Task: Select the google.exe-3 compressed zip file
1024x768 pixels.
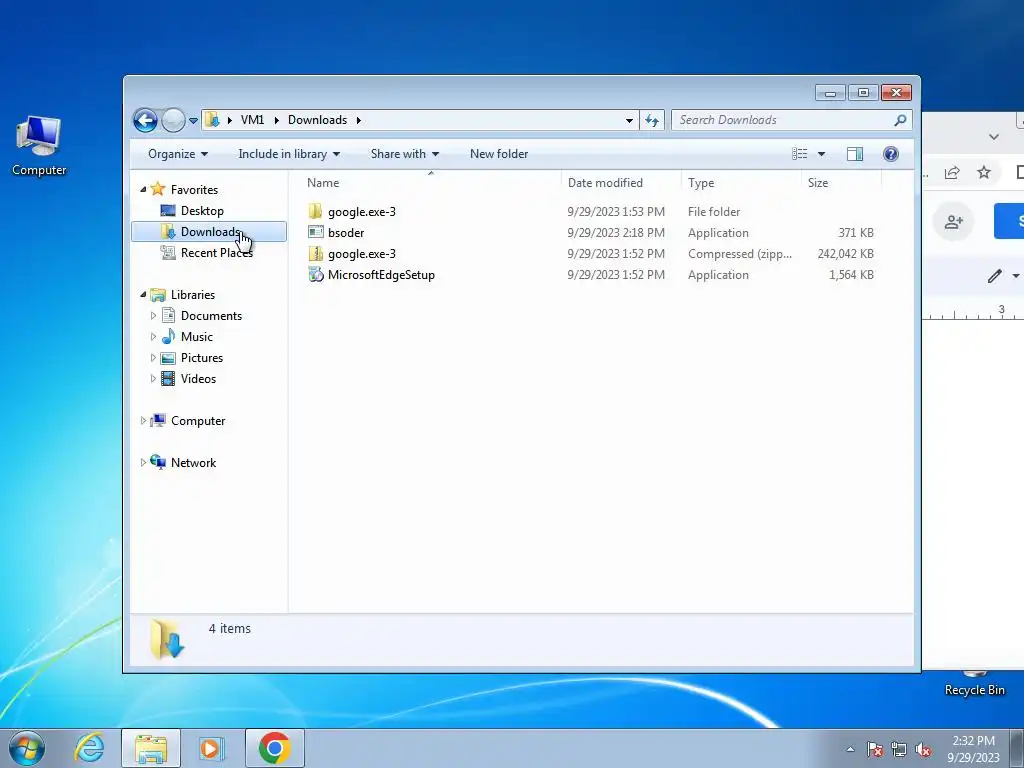Action: [x=590, y=253]
